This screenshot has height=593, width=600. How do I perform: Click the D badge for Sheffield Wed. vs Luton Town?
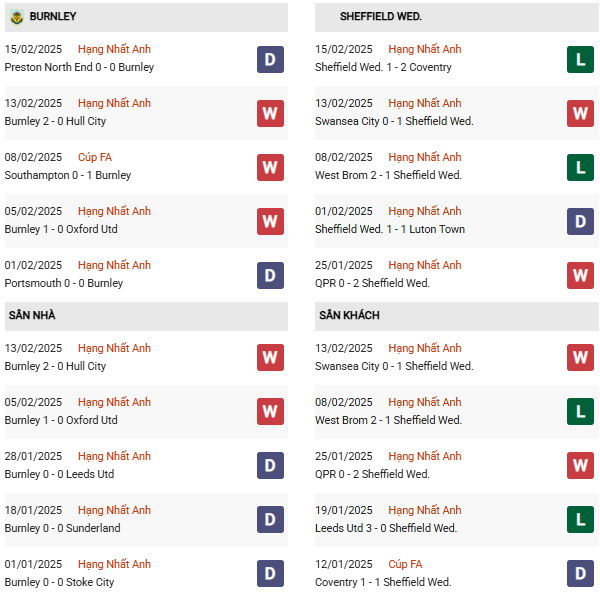(581, 221)
